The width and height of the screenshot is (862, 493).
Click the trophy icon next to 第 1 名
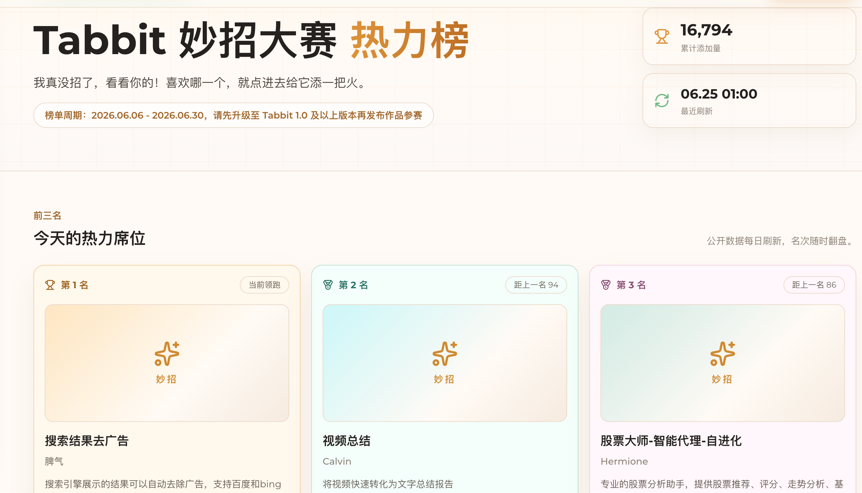click(50, 285)
